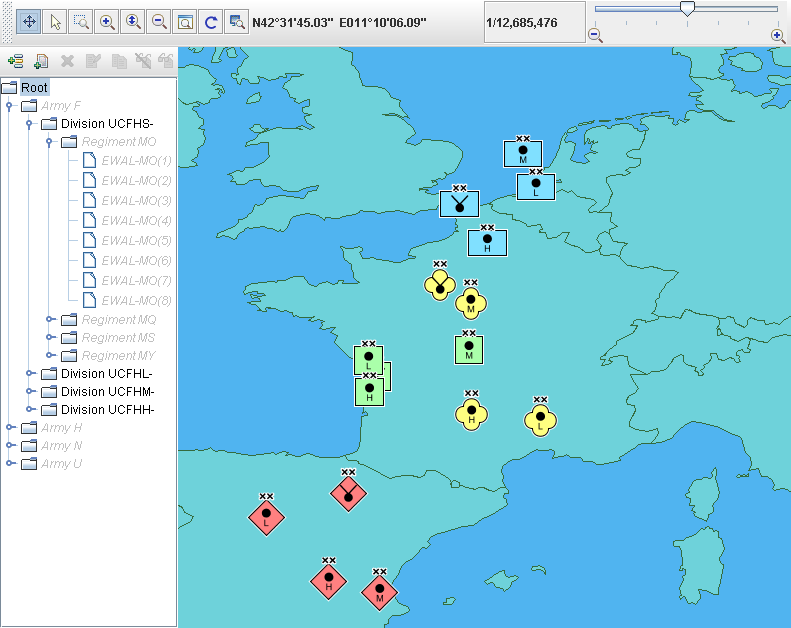Expand the Army H tree node

(x=10, y=428)
